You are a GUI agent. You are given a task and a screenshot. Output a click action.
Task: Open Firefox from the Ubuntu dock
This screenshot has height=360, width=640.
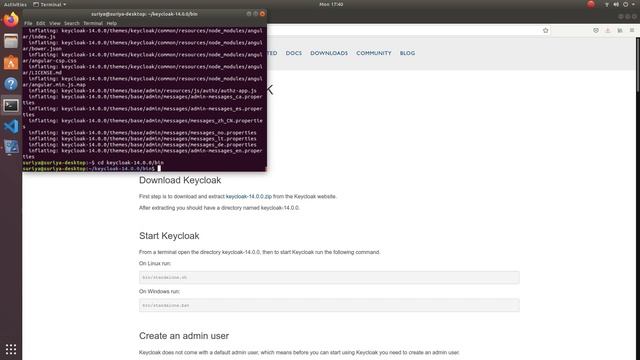click(11, 20)
